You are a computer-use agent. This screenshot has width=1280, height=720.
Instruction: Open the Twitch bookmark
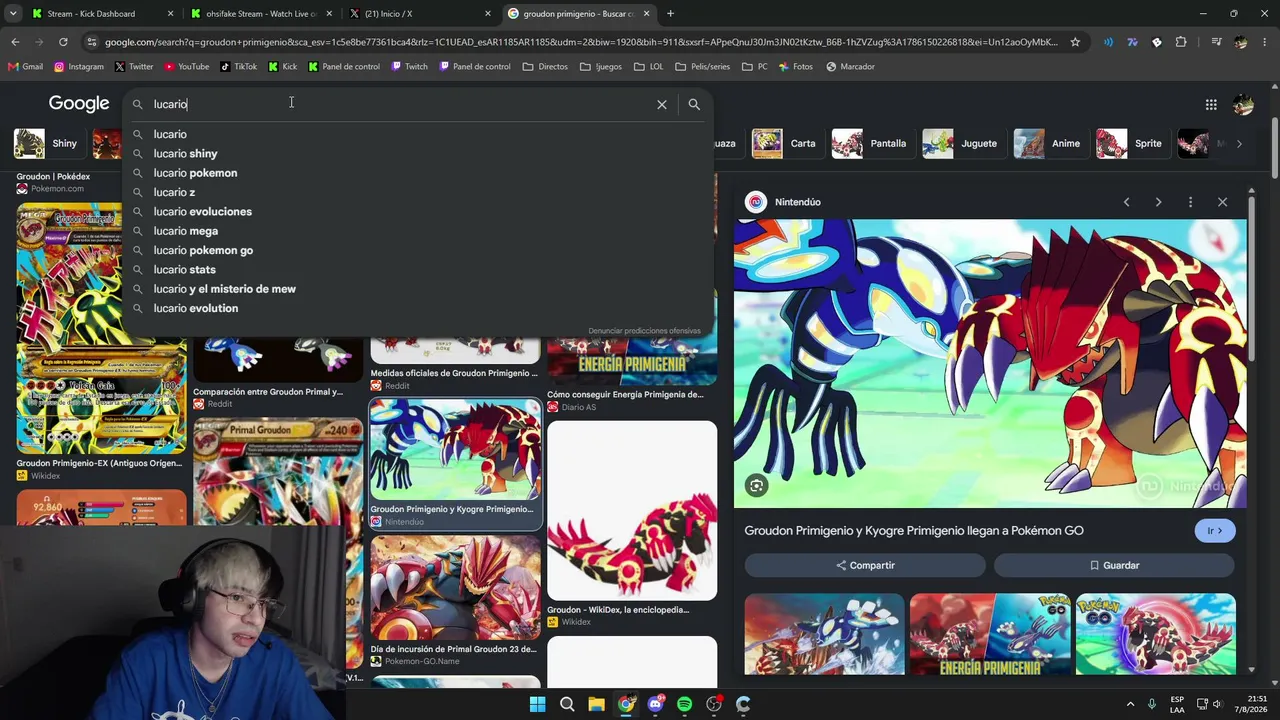410,67
